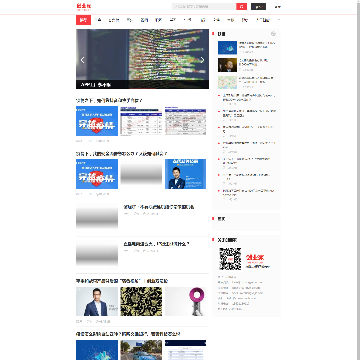
Task: Advance carousel with the right arrow
Action: coord(202,60)
